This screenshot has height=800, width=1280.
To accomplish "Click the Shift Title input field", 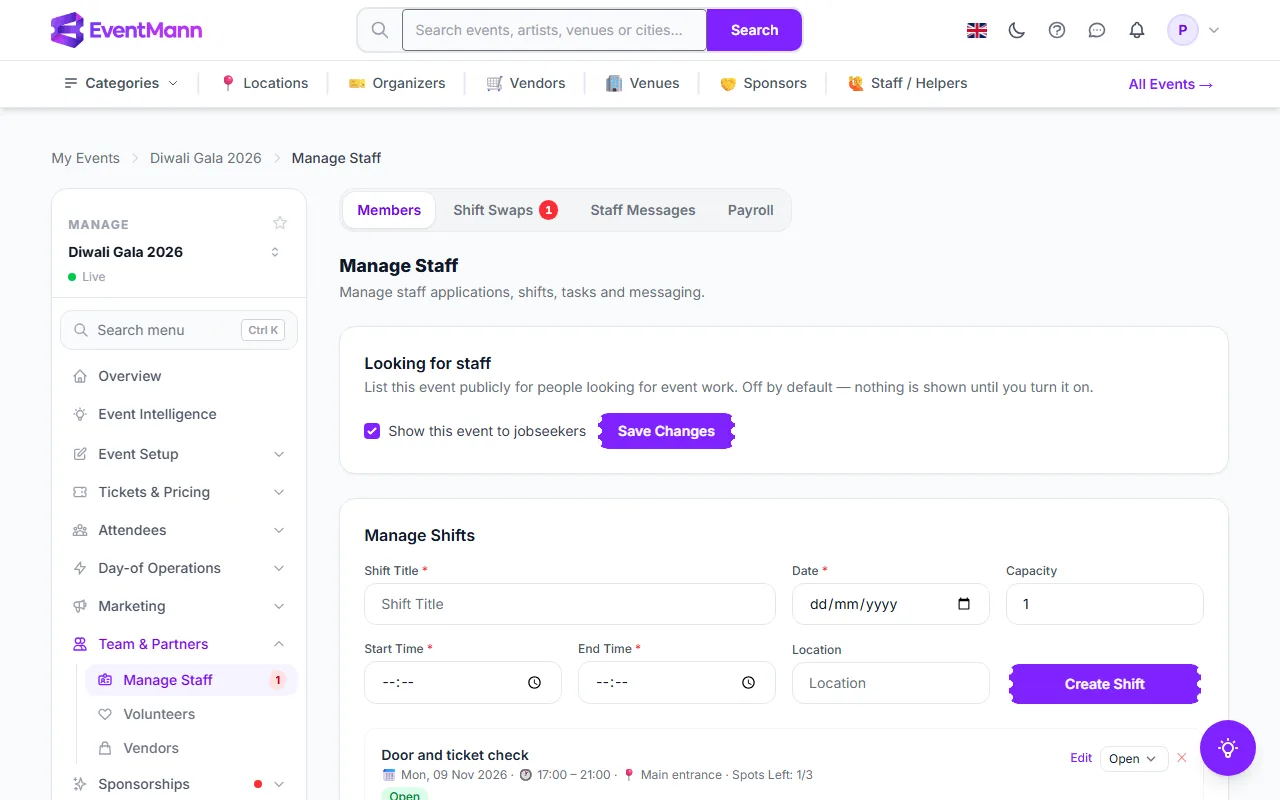I will [x=570, y=604].
